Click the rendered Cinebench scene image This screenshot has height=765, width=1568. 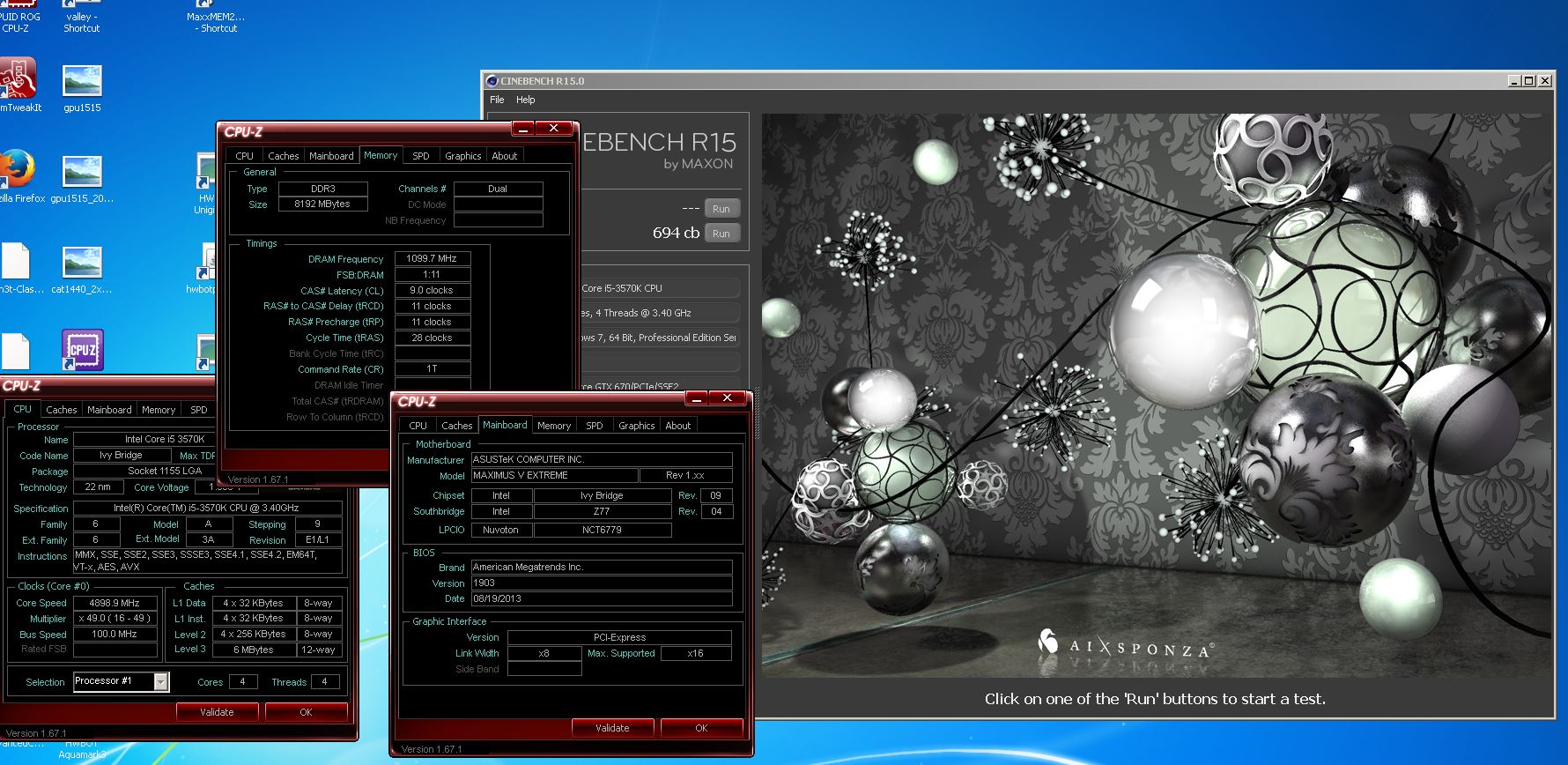pyautogui.click(x=1156, y=395)
